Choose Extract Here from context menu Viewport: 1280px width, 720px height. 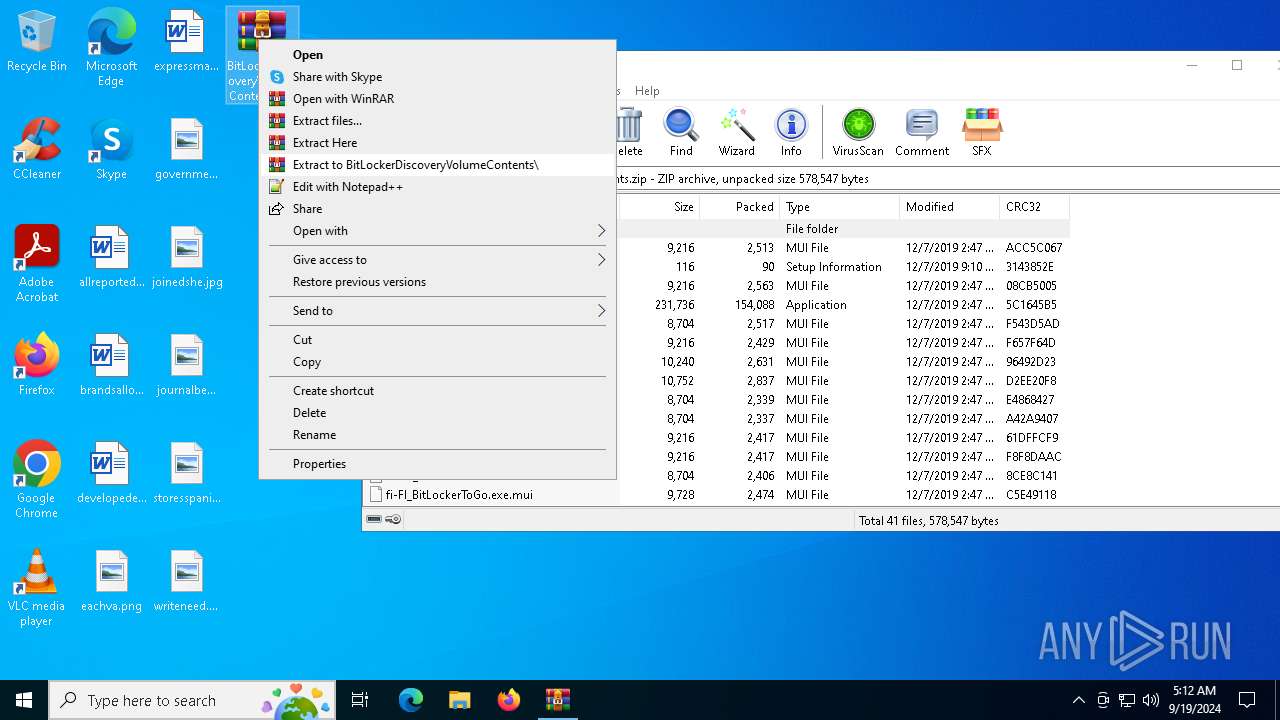point(437,143)
